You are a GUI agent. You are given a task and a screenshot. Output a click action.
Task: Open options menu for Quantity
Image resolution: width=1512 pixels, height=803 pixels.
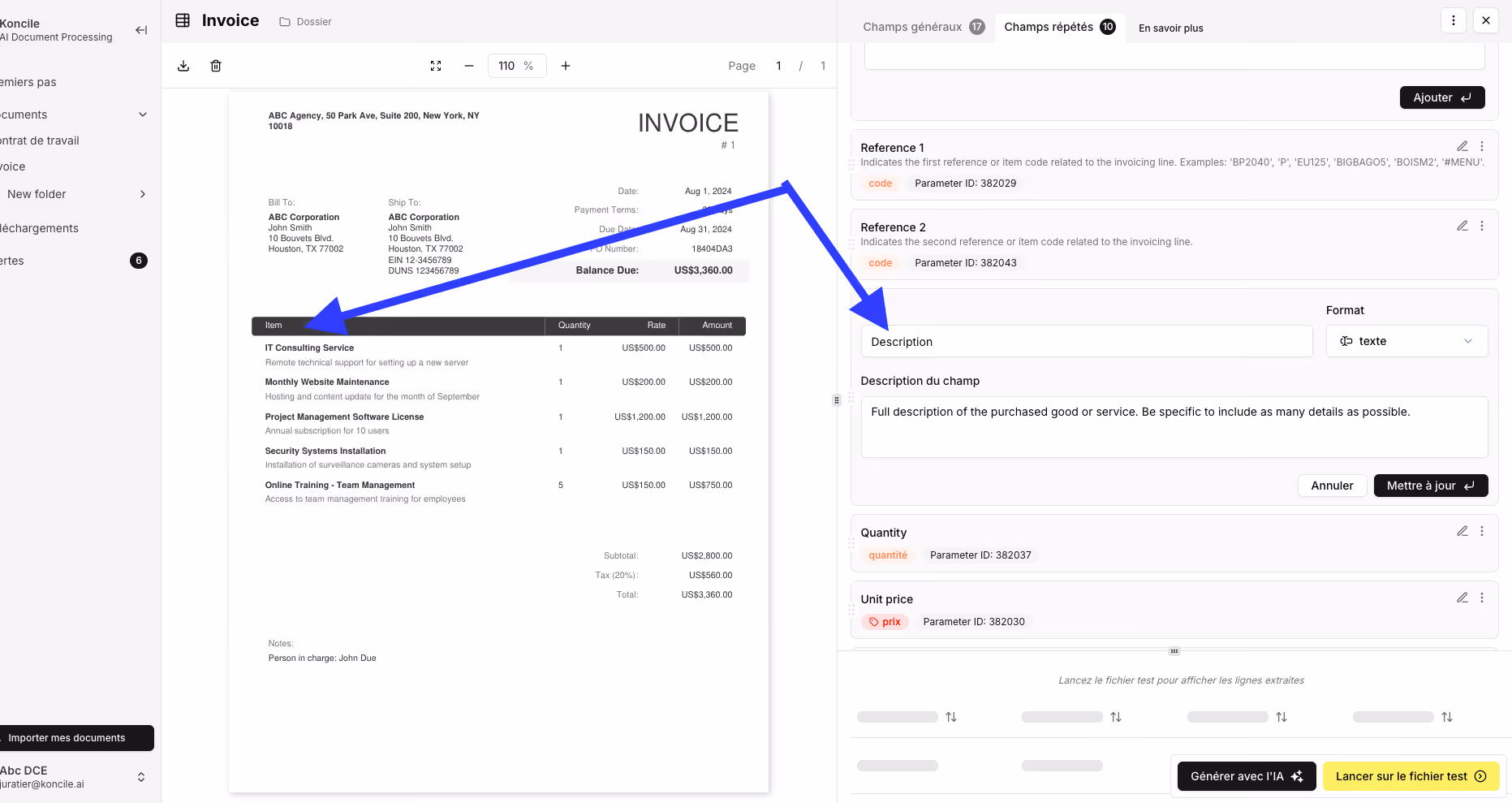(x=1482, y=531)
